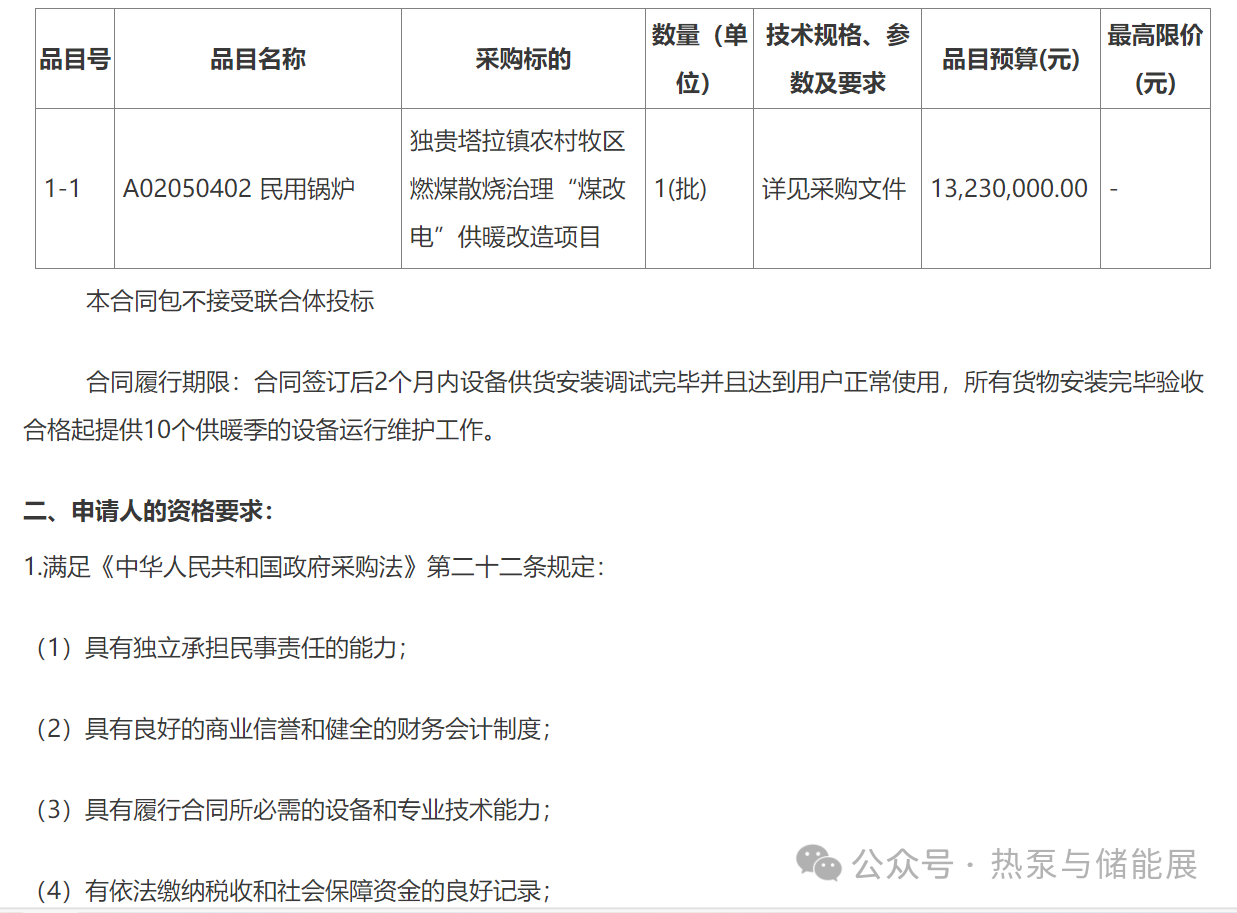Click the A02050402 民用锅炉 cell
1237x913 pixels.
pyautogui.click(x=238, y=188)
